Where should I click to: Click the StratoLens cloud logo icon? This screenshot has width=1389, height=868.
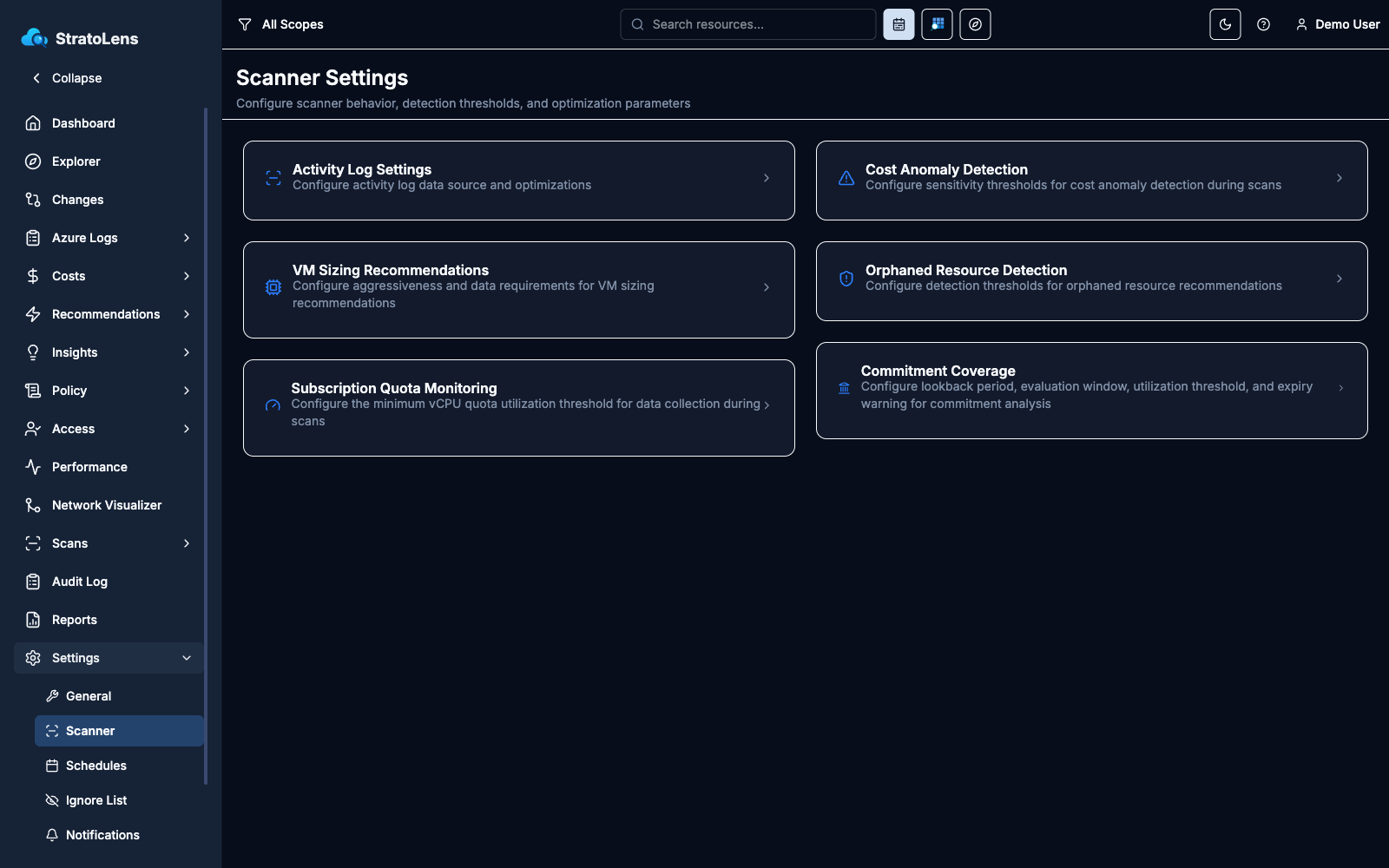[x=35, y=37]
